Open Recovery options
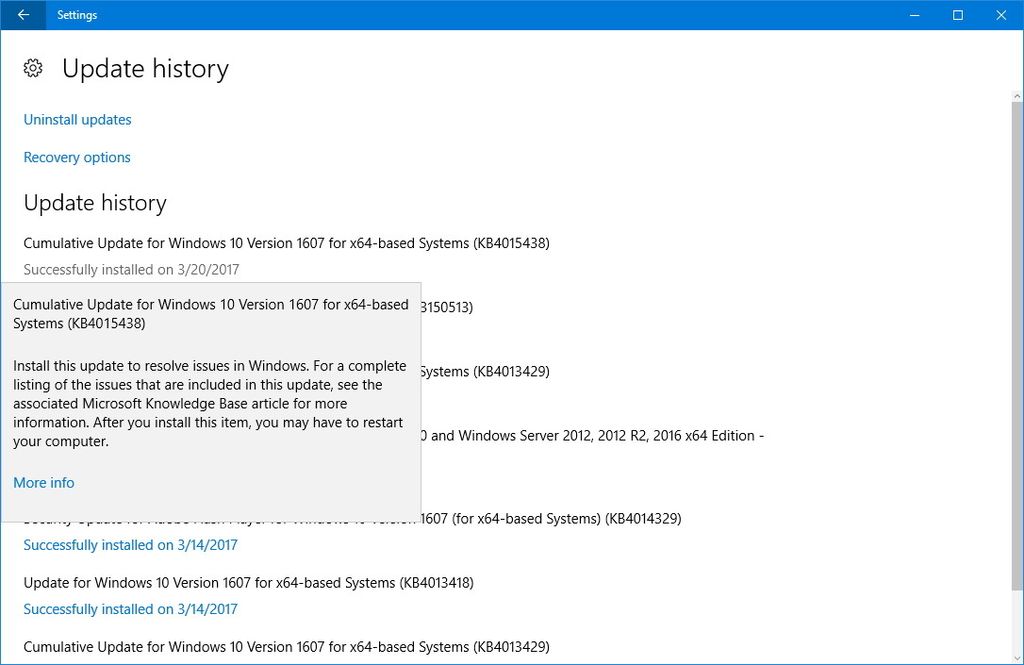Screen dimensions: 1024x665 pos(76,157)
